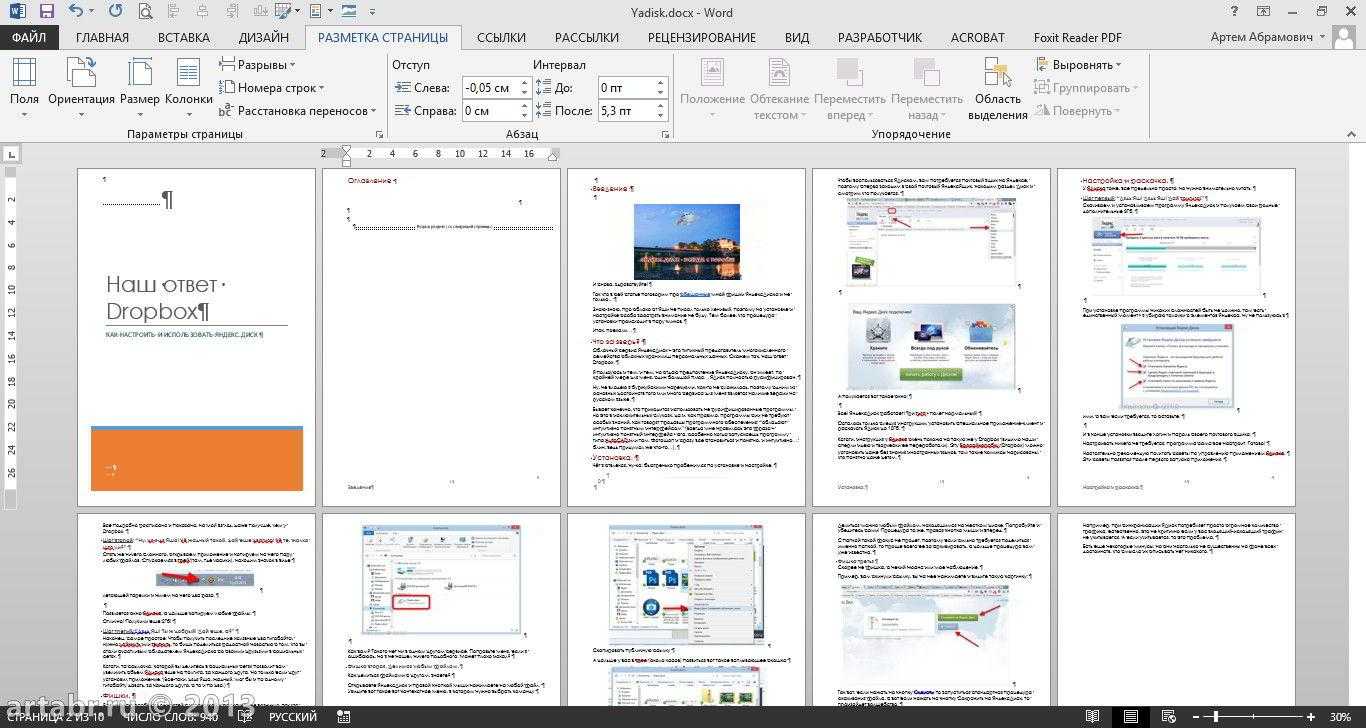Decrease the Слева left indent value
The width and height of the screenshot is (1366, 728).
(x=524, y=93)
